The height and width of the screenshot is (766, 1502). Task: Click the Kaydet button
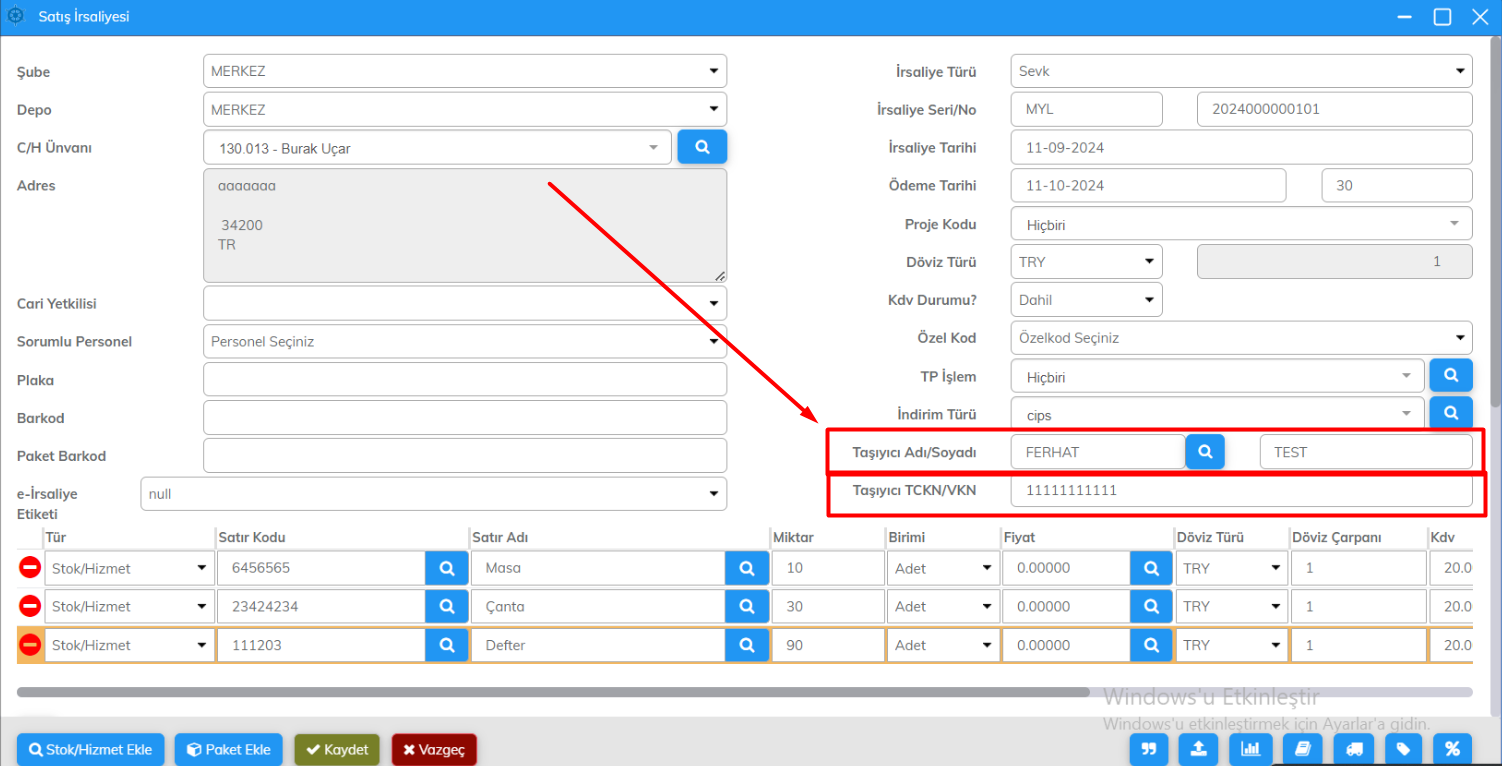click(x=337, y=749)
